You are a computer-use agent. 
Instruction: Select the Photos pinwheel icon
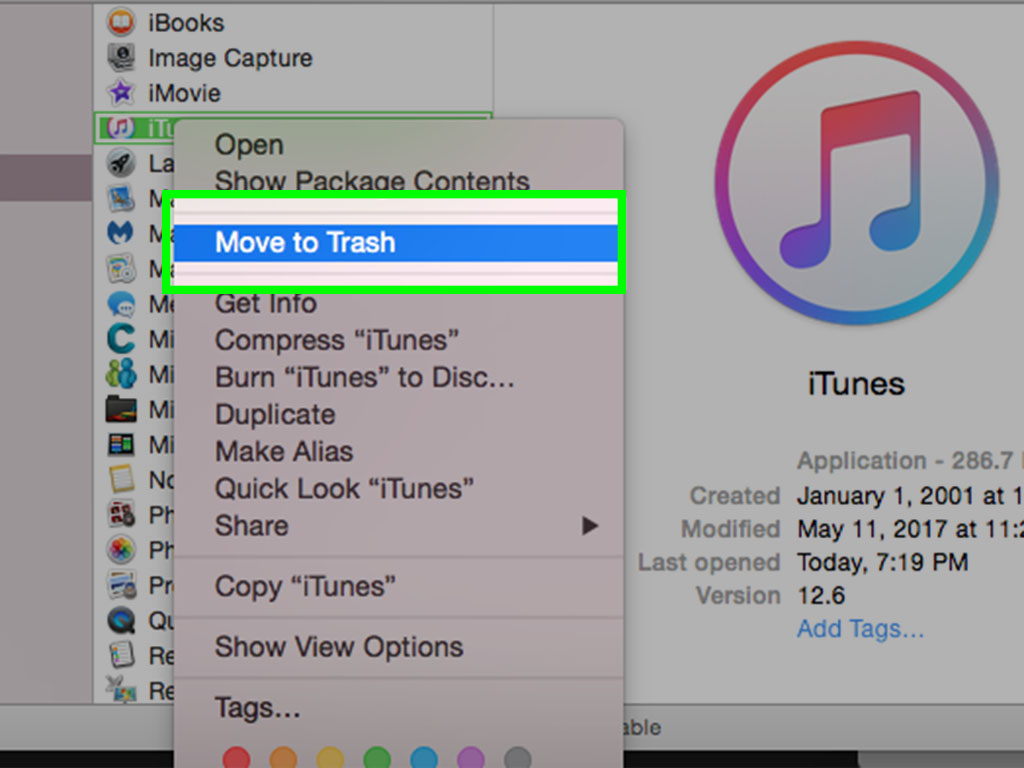[x=121, y=550]
